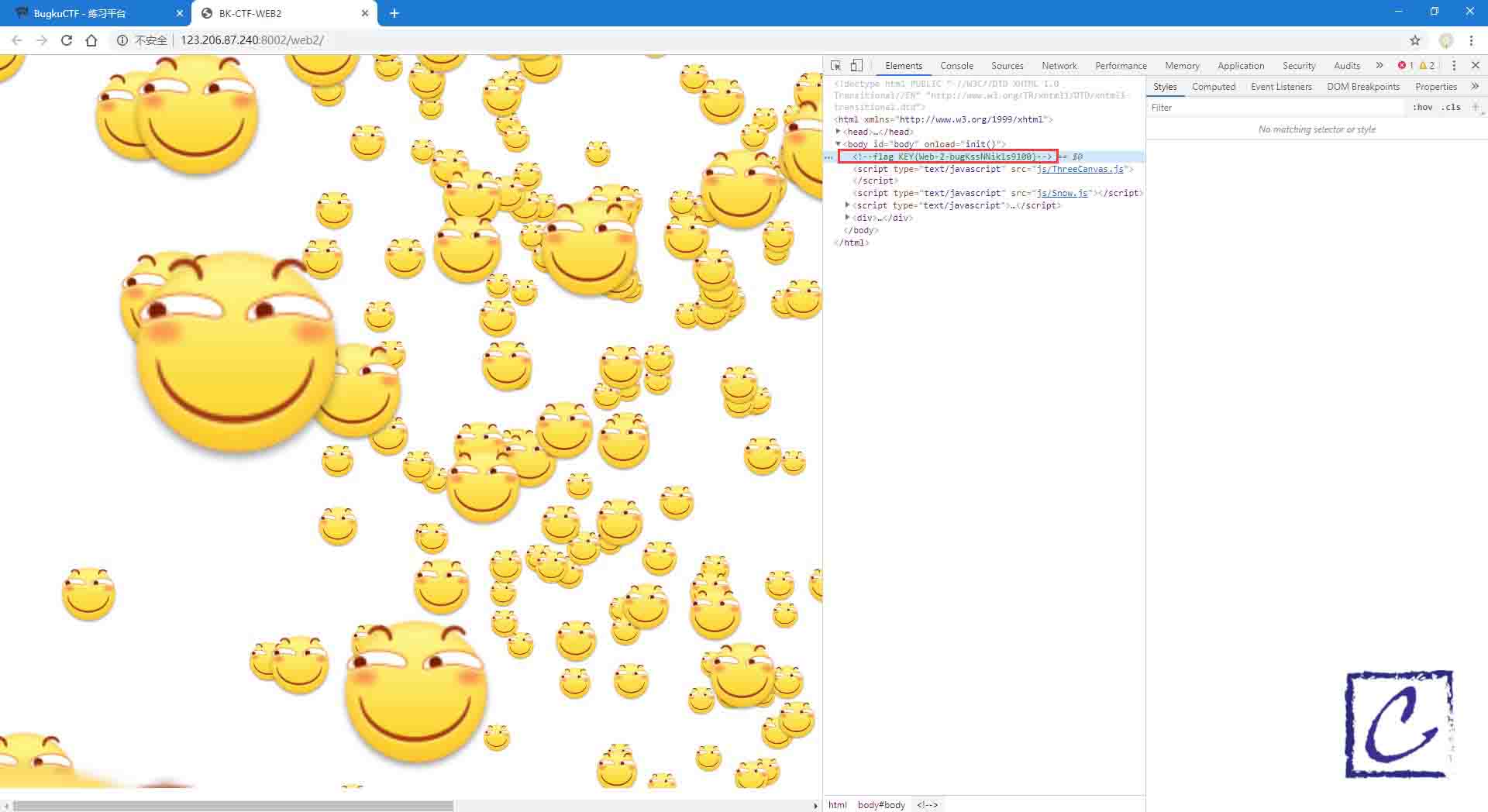
Task: Open the Audits tab
Action: click(x=1347, y=66)
